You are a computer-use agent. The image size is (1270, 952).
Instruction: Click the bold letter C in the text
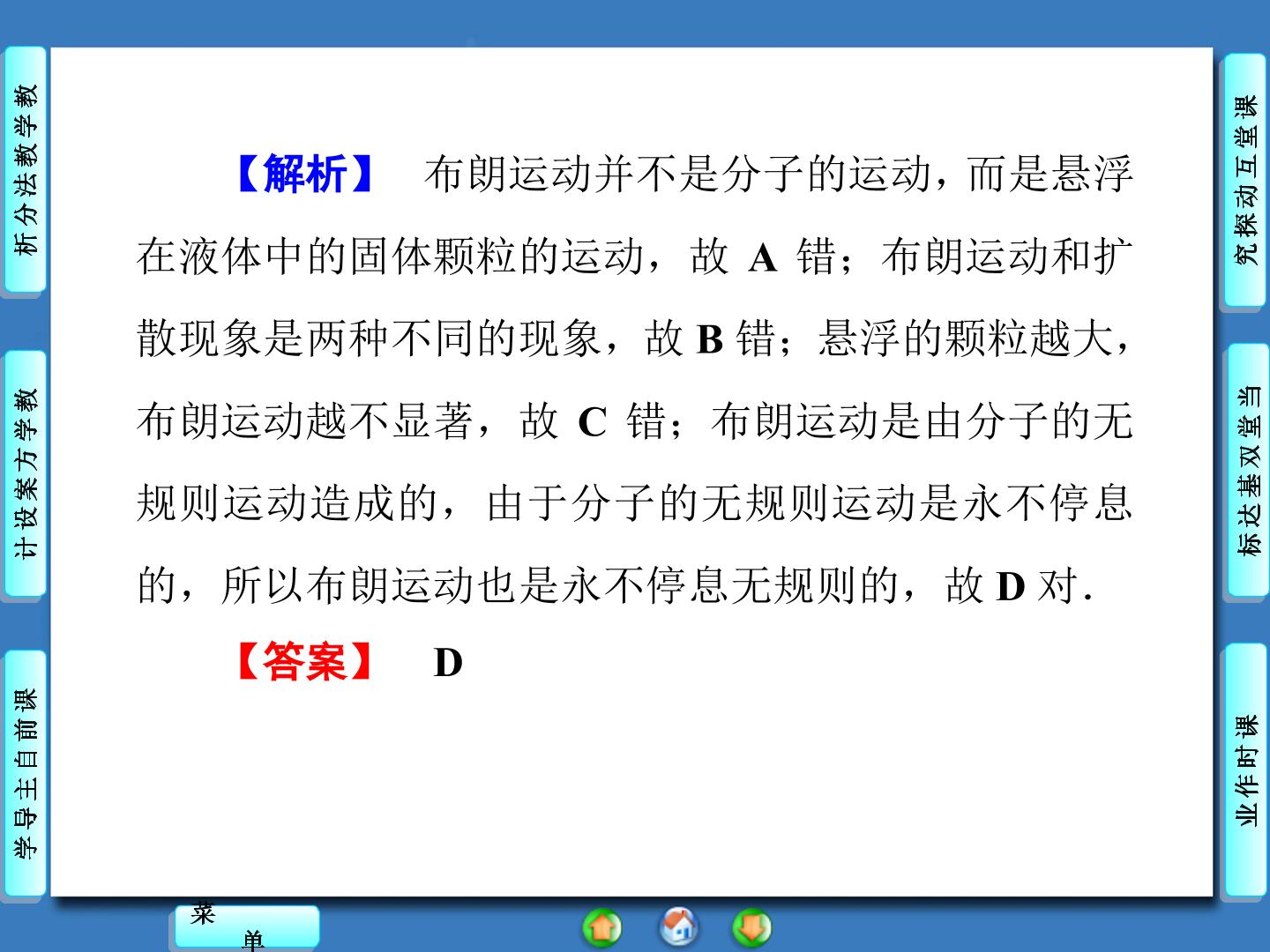coord(593,422)
